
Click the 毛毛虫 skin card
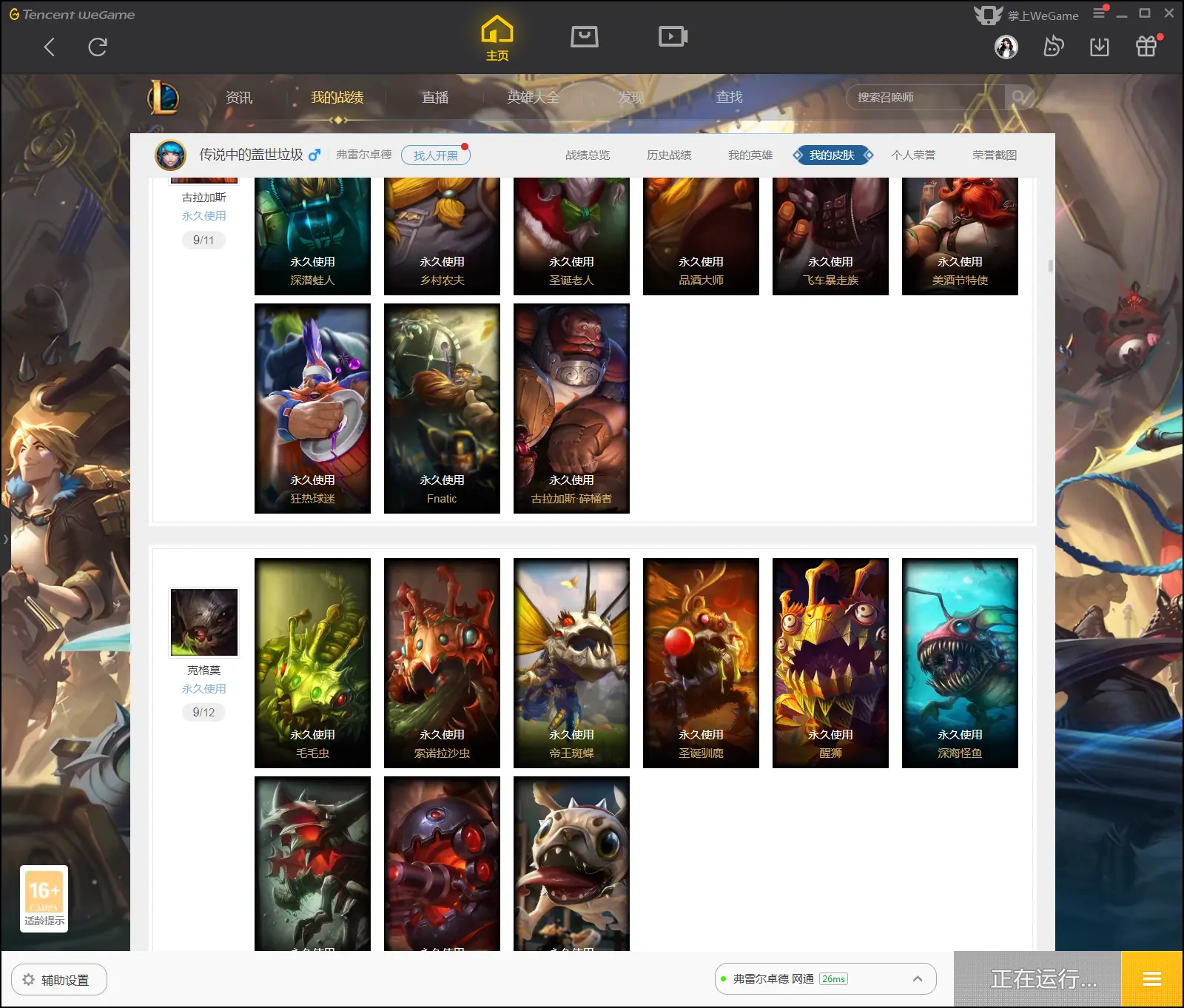(312, 663)
